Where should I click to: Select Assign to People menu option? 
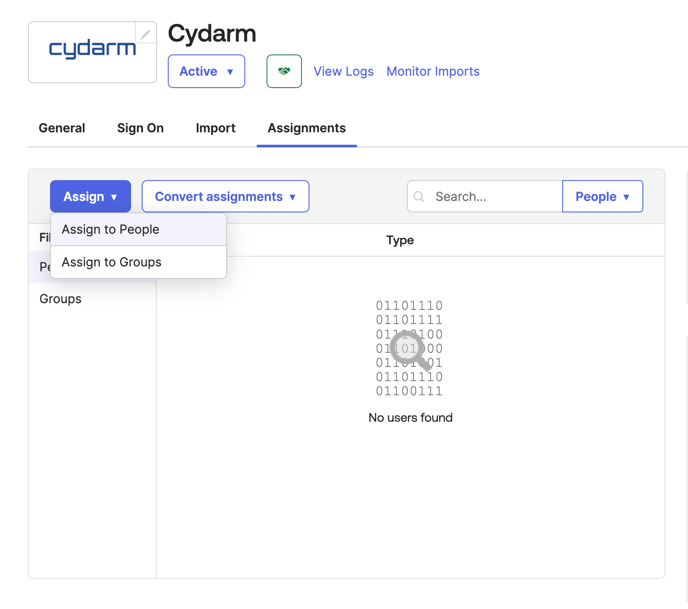[139, 229]
